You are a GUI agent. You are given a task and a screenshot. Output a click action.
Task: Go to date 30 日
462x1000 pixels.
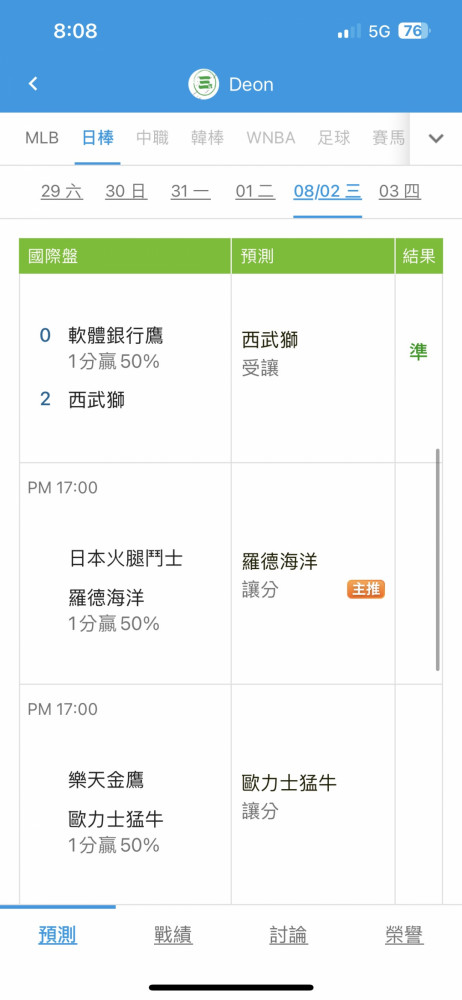click(x=126, y=191)
